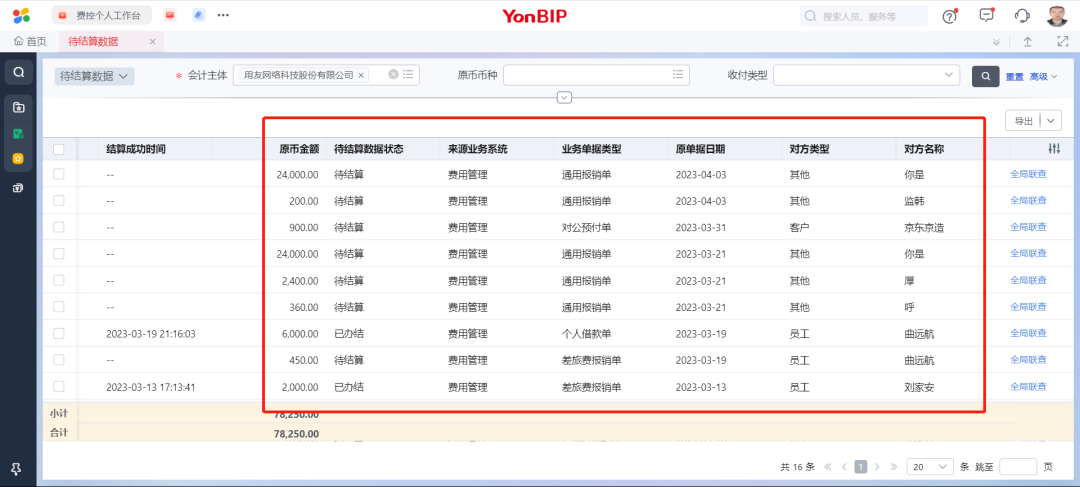Click the double-chevron tab list icon
This screenshot has height=487, width=1080.
tap(996, 42)
